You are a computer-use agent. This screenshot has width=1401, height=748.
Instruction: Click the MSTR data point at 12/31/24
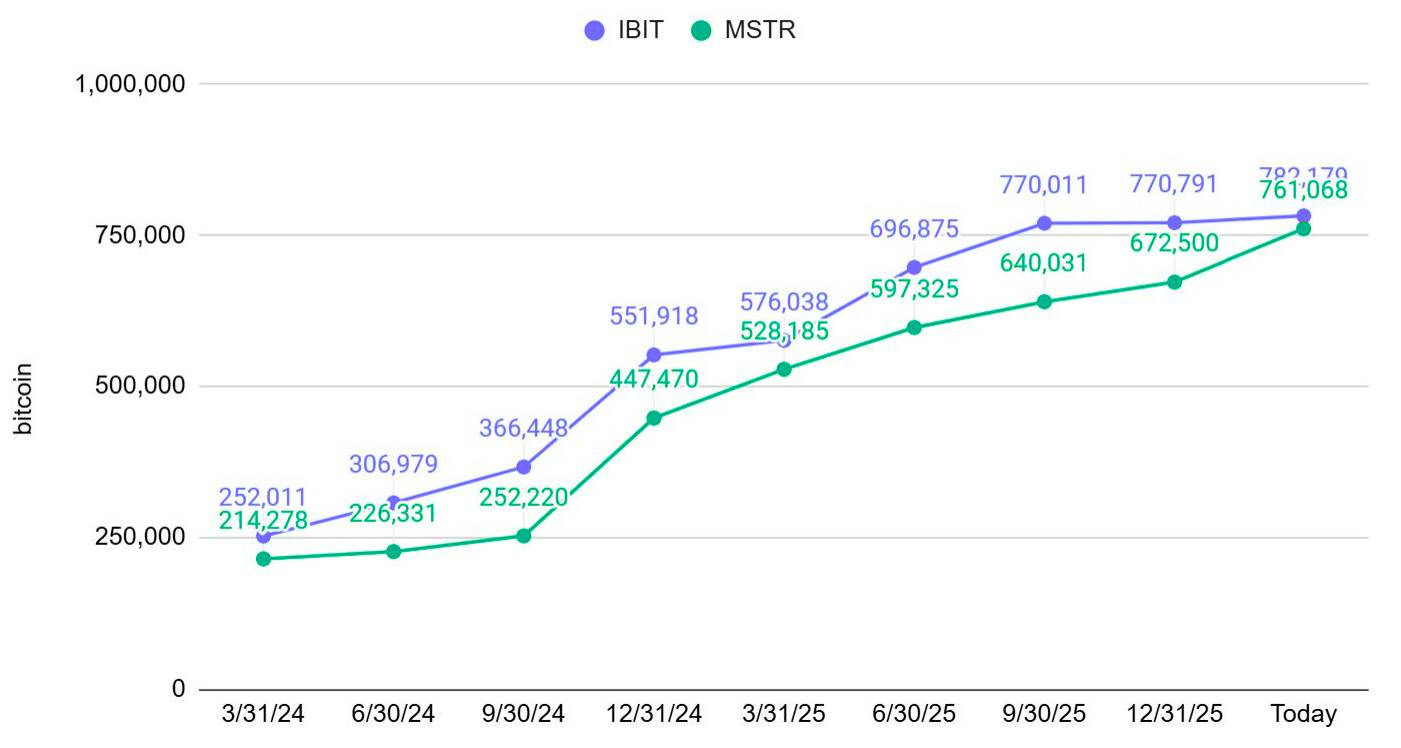pyautogui.click(x=654, y=418)
